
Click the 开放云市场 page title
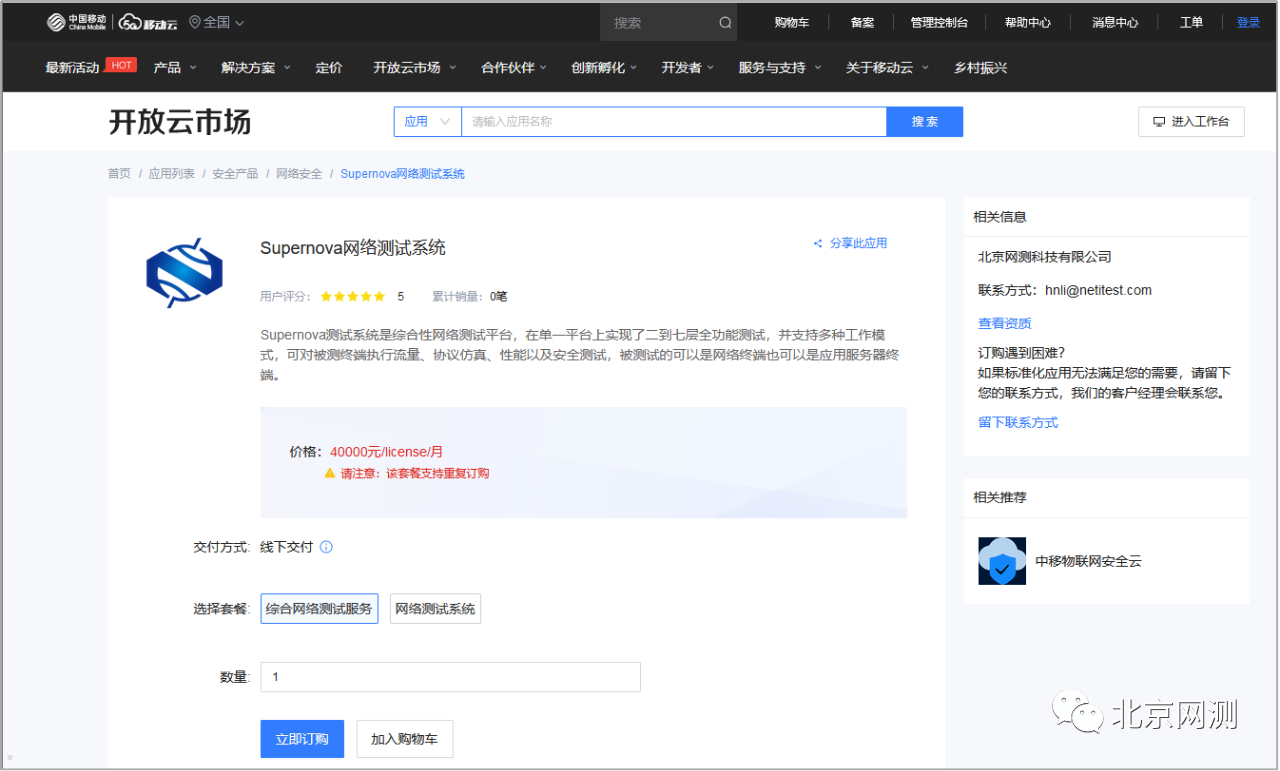(180, 122)
